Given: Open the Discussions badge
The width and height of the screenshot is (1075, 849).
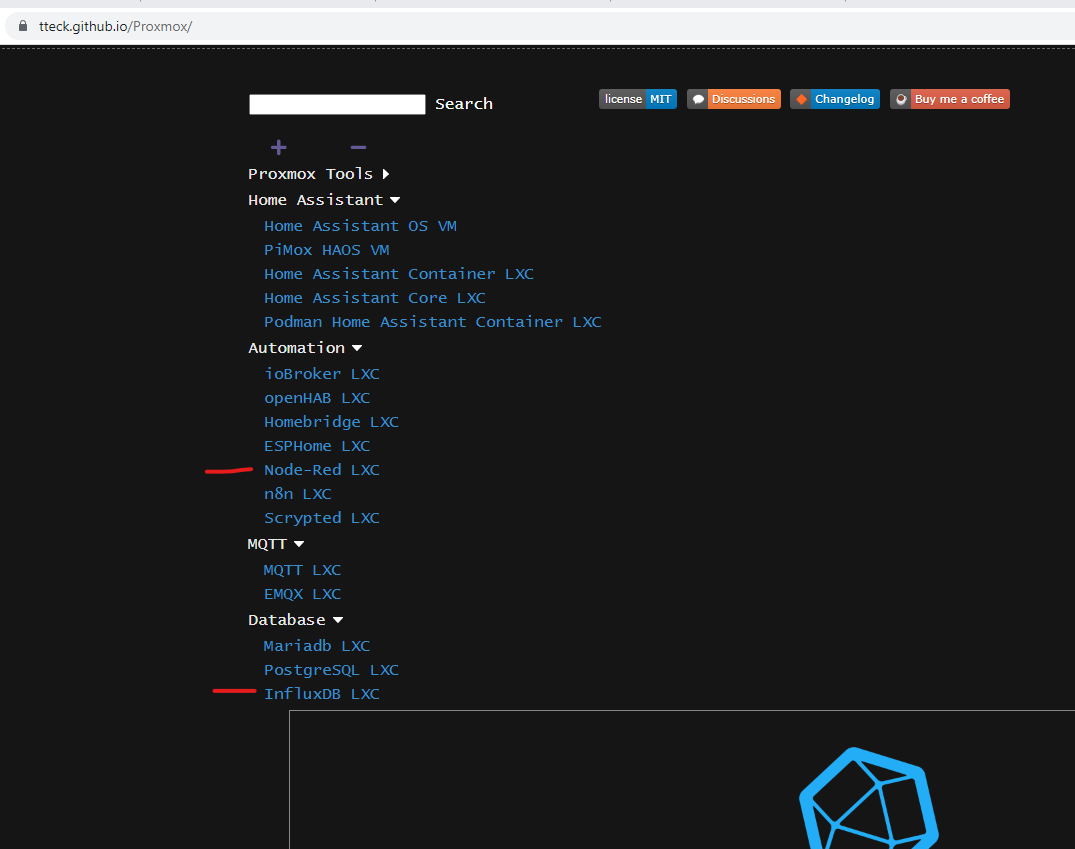Looking at the screenshot, I should (734, 99).
